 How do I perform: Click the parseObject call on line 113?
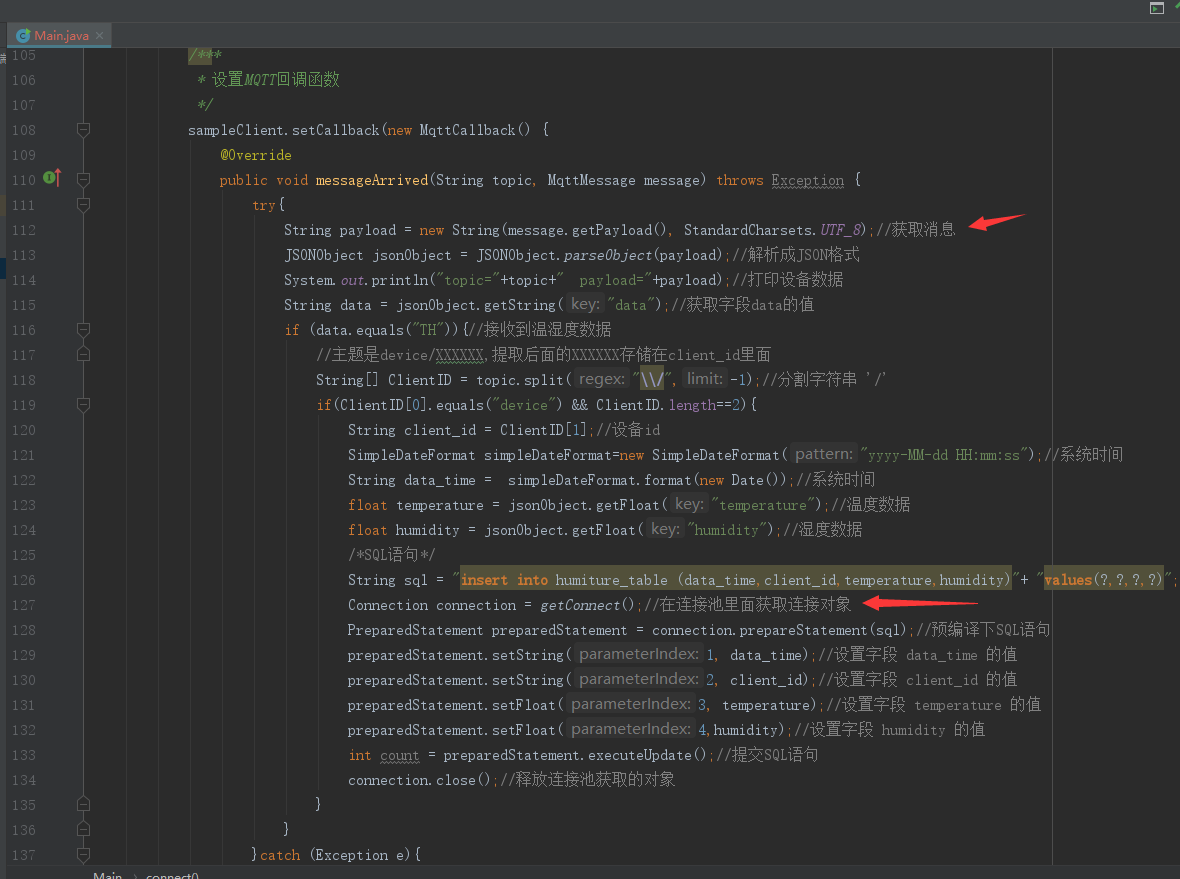click(608, 255)
